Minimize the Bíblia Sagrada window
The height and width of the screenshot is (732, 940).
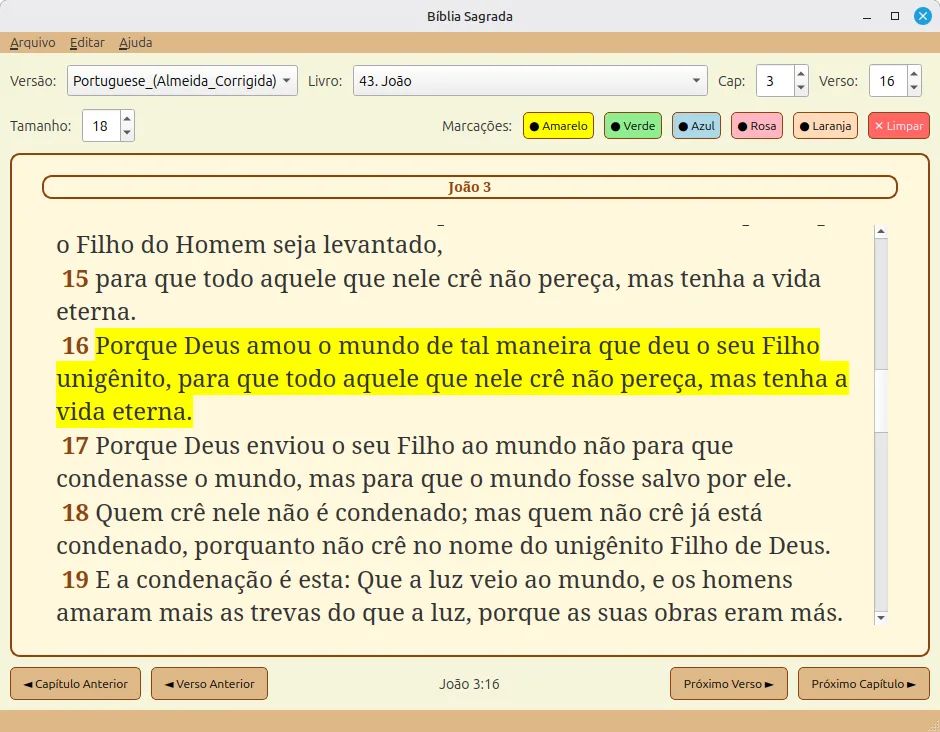click(867, 16)
